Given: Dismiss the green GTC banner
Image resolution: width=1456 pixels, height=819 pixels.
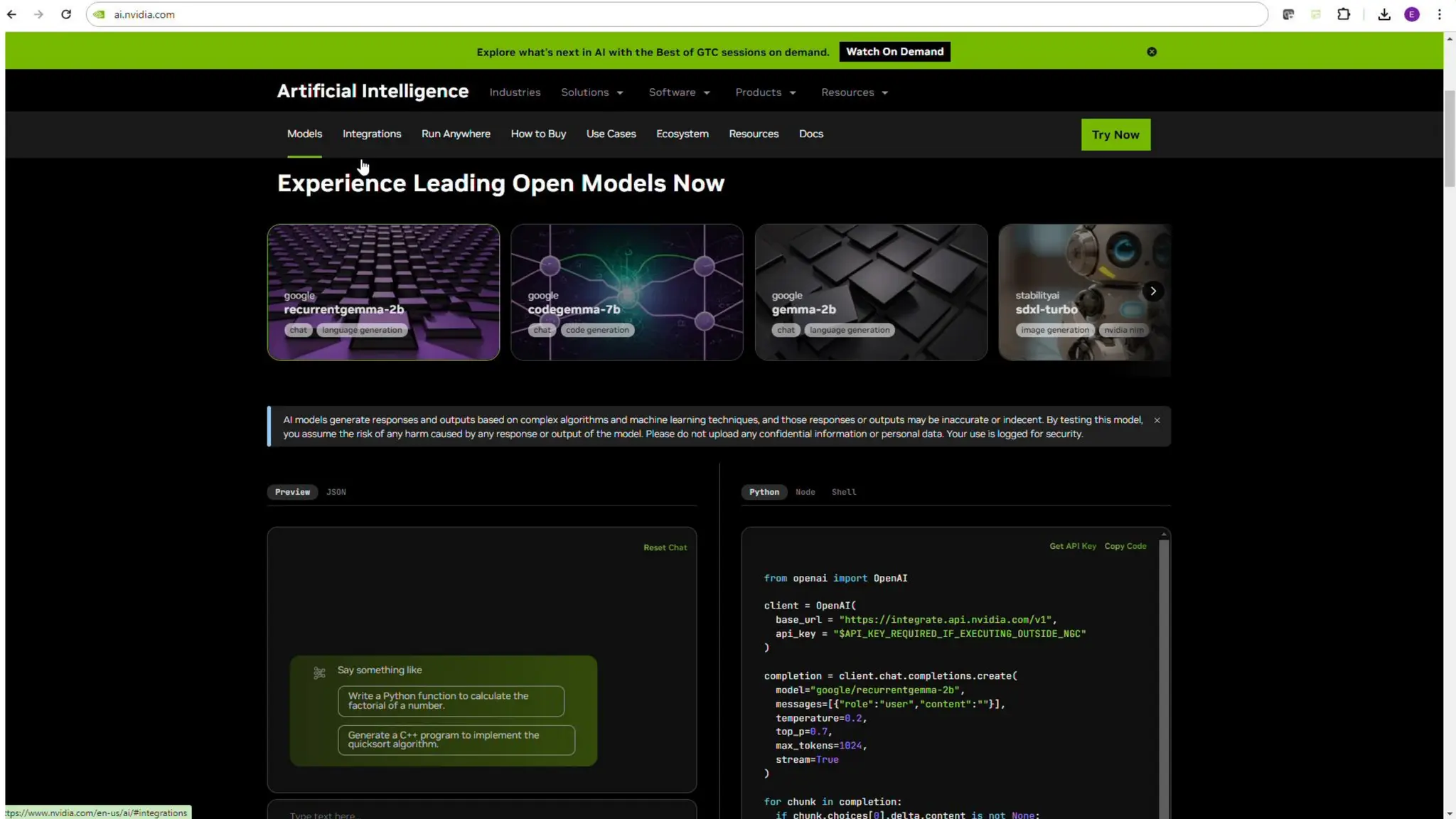Looking at the screenshot, I should click(x=1152, y=52).
